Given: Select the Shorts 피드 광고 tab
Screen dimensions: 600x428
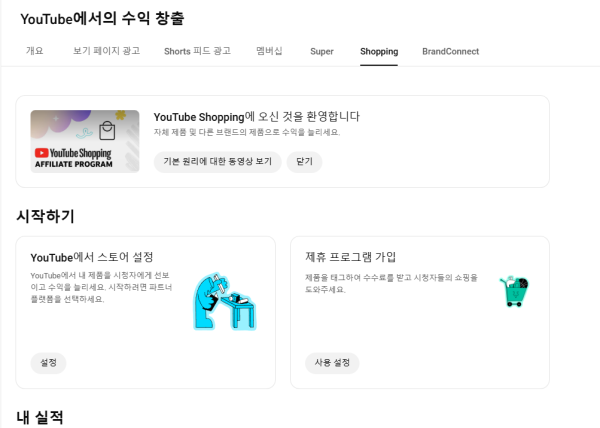Looking at the screenshot, I should (x=199, y=51).
